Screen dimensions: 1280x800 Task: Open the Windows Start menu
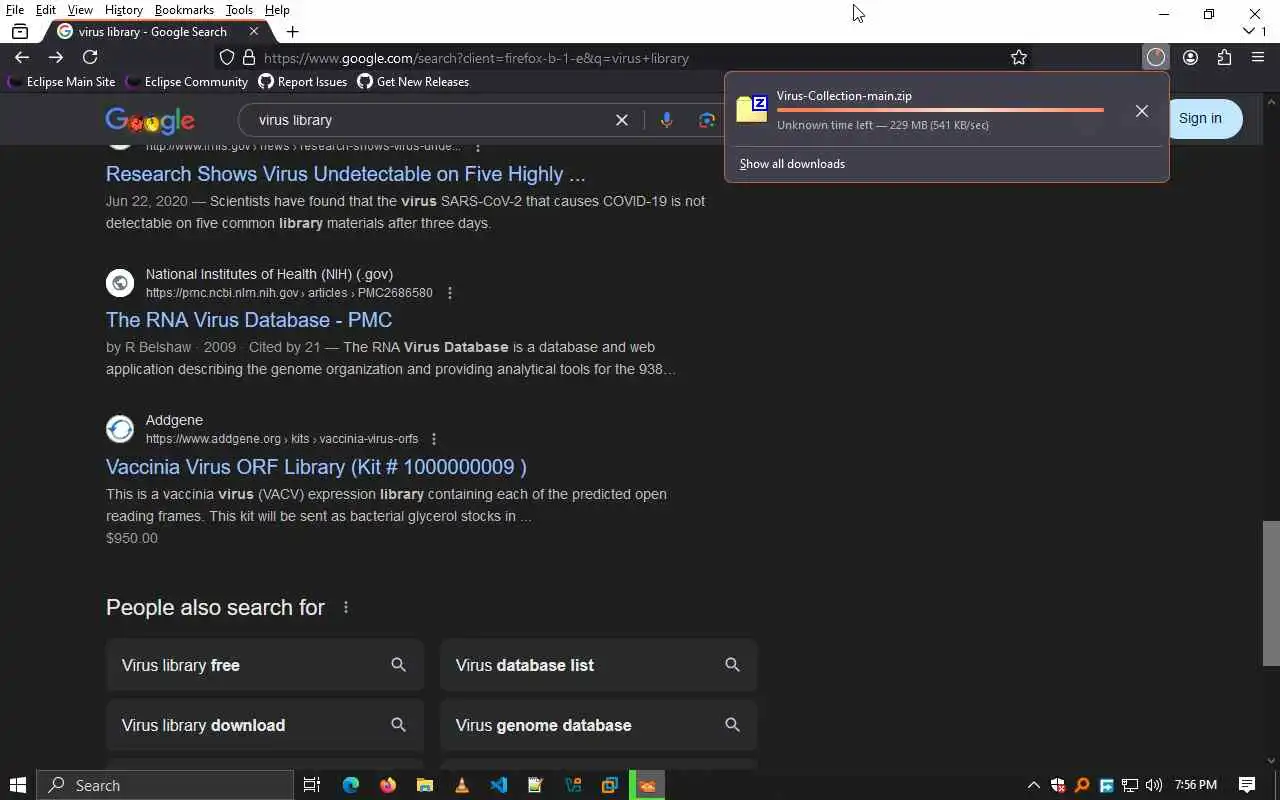pyautogui.click(x=18, y=785)
